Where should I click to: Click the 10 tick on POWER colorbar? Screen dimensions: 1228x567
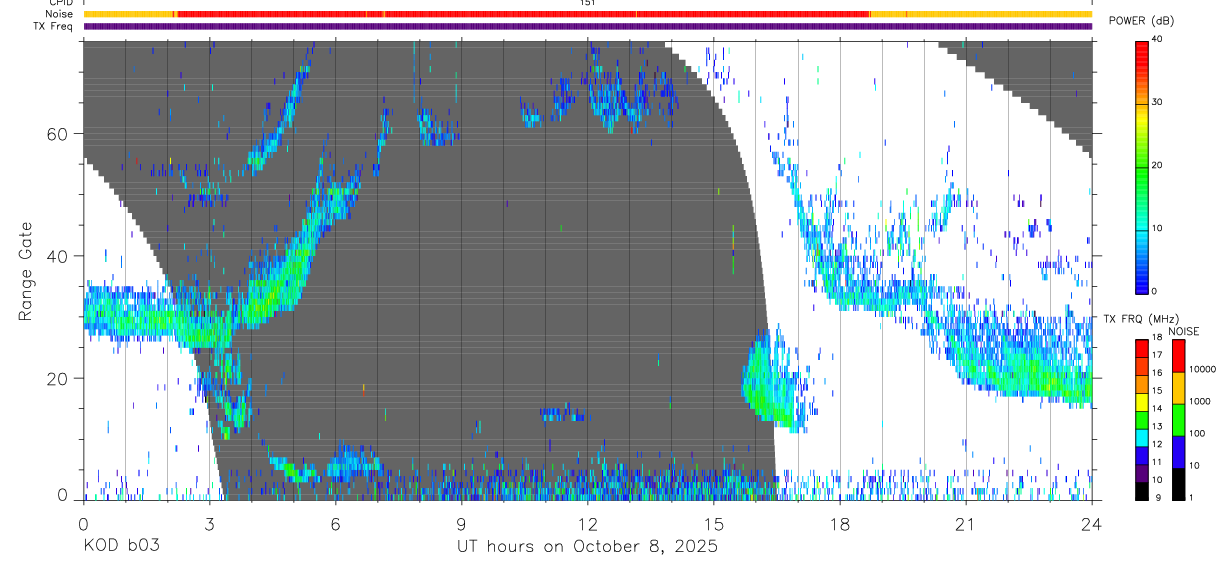[x=1158, y=228]
